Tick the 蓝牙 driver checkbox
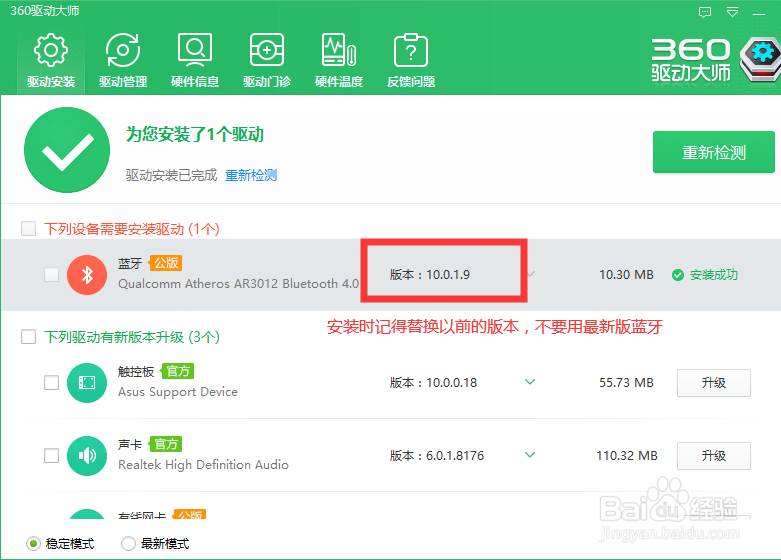This screenshot has width=781, height=560. 51,275
